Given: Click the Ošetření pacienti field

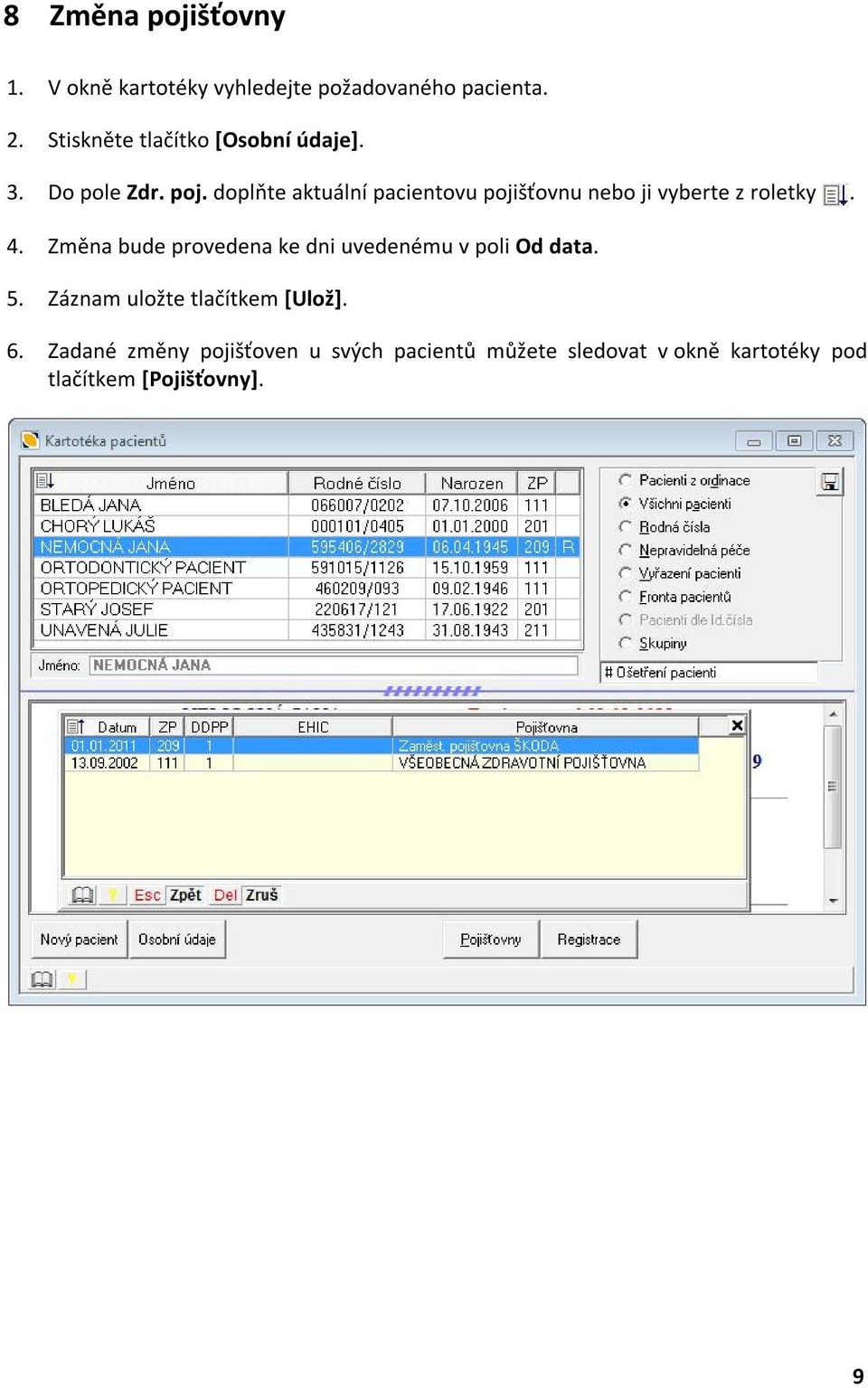Looking at the screenshot, I should (709, 672).
